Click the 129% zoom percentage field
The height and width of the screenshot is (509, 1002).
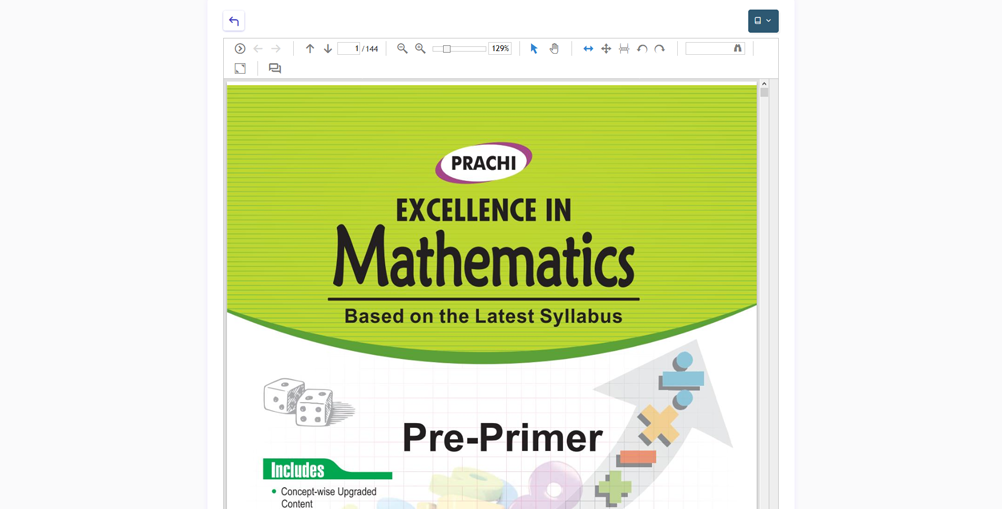tap(500, 49)
